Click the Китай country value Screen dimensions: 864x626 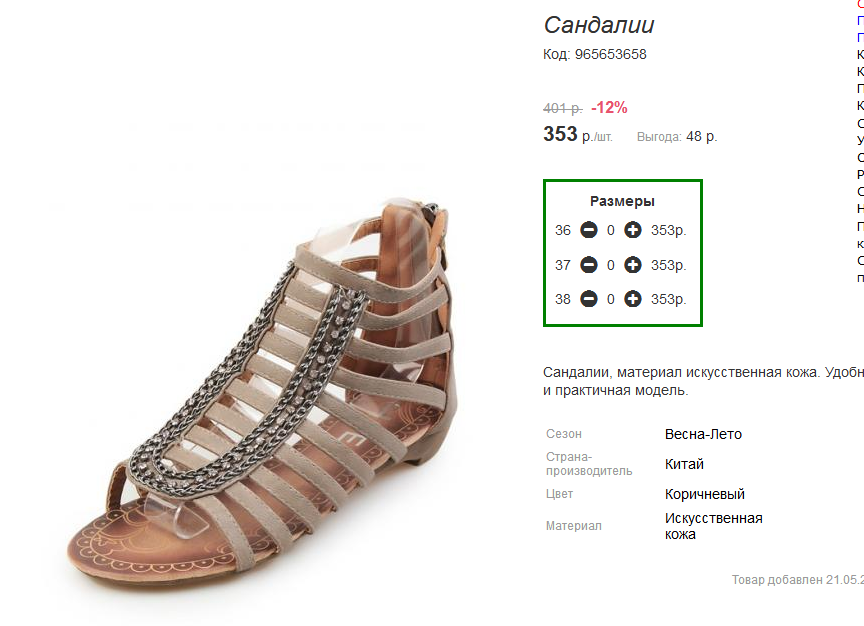[684, 464]
